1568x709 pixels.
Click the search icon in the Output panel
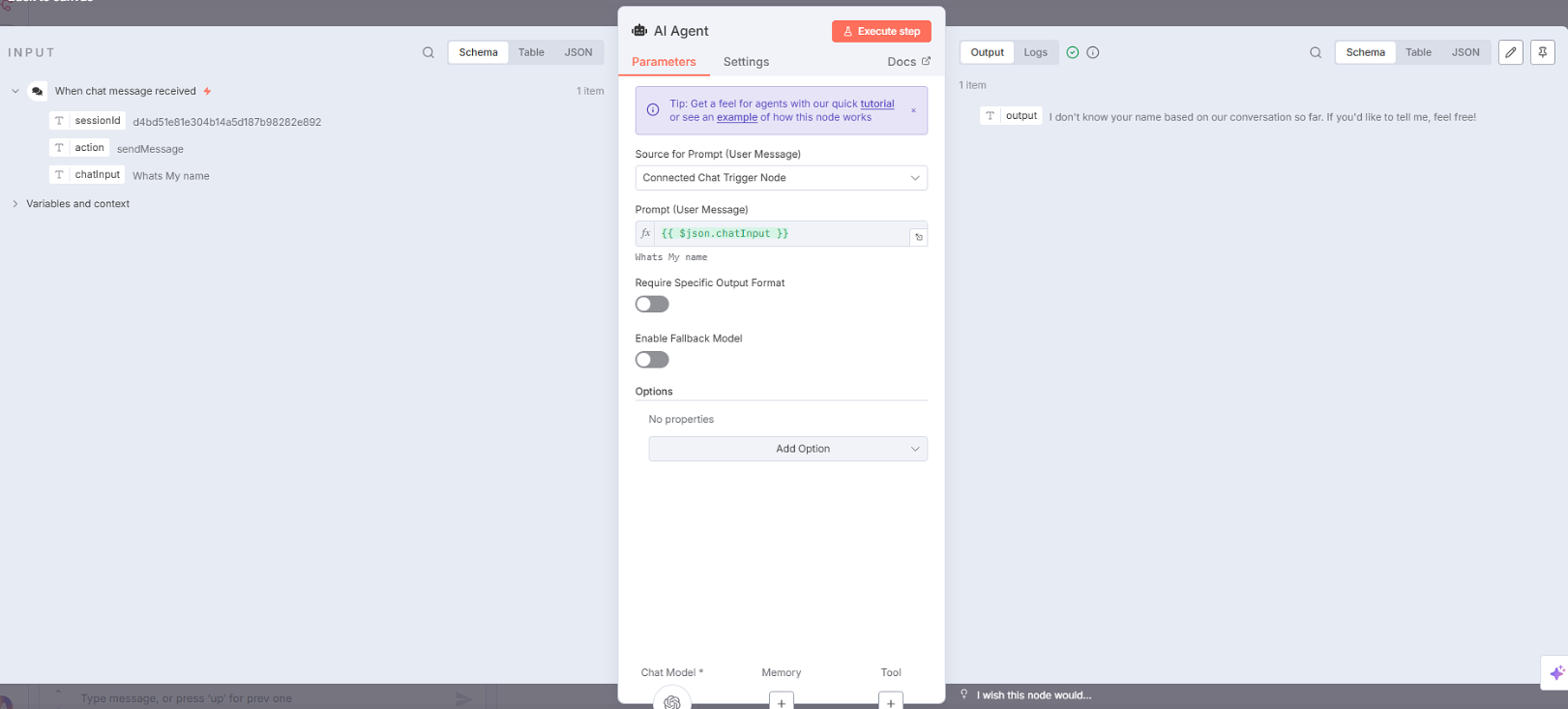[x=1316, y=53]
